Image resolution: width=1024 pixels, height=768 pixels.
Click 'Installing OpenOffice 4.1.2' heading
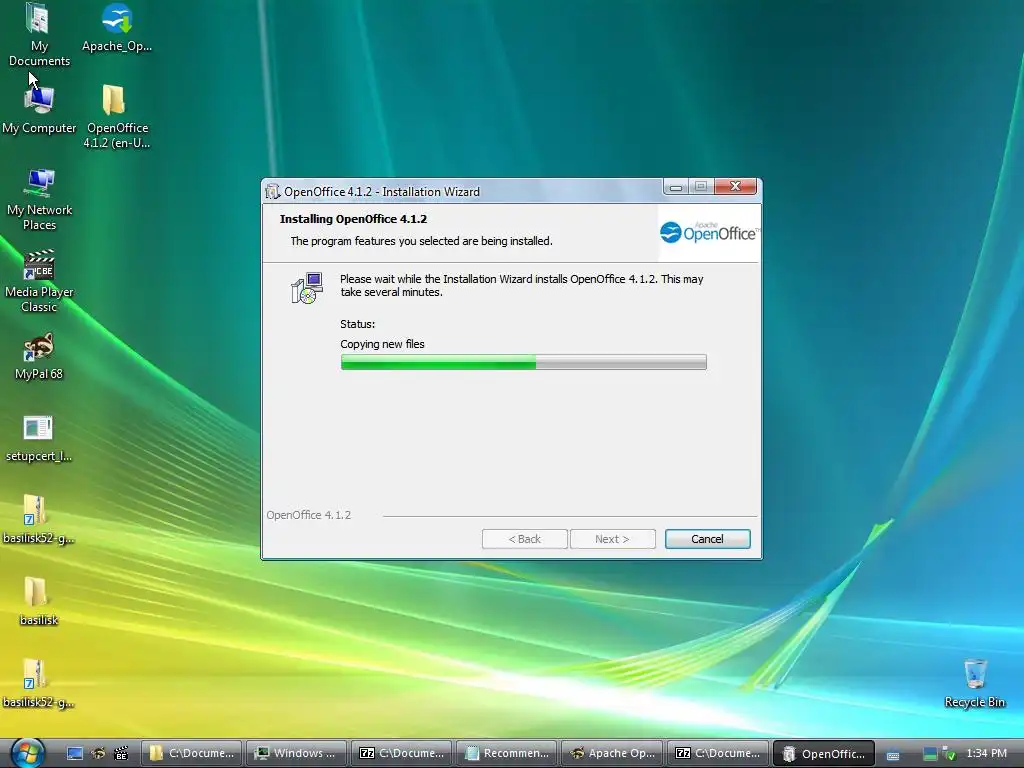(x=353, y=219)
